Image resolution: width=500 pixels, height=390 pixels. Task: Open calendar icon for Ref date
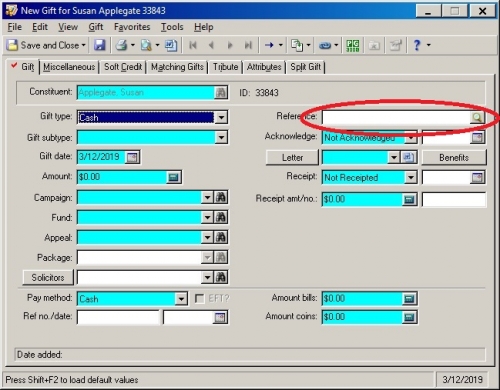point(220,317)
